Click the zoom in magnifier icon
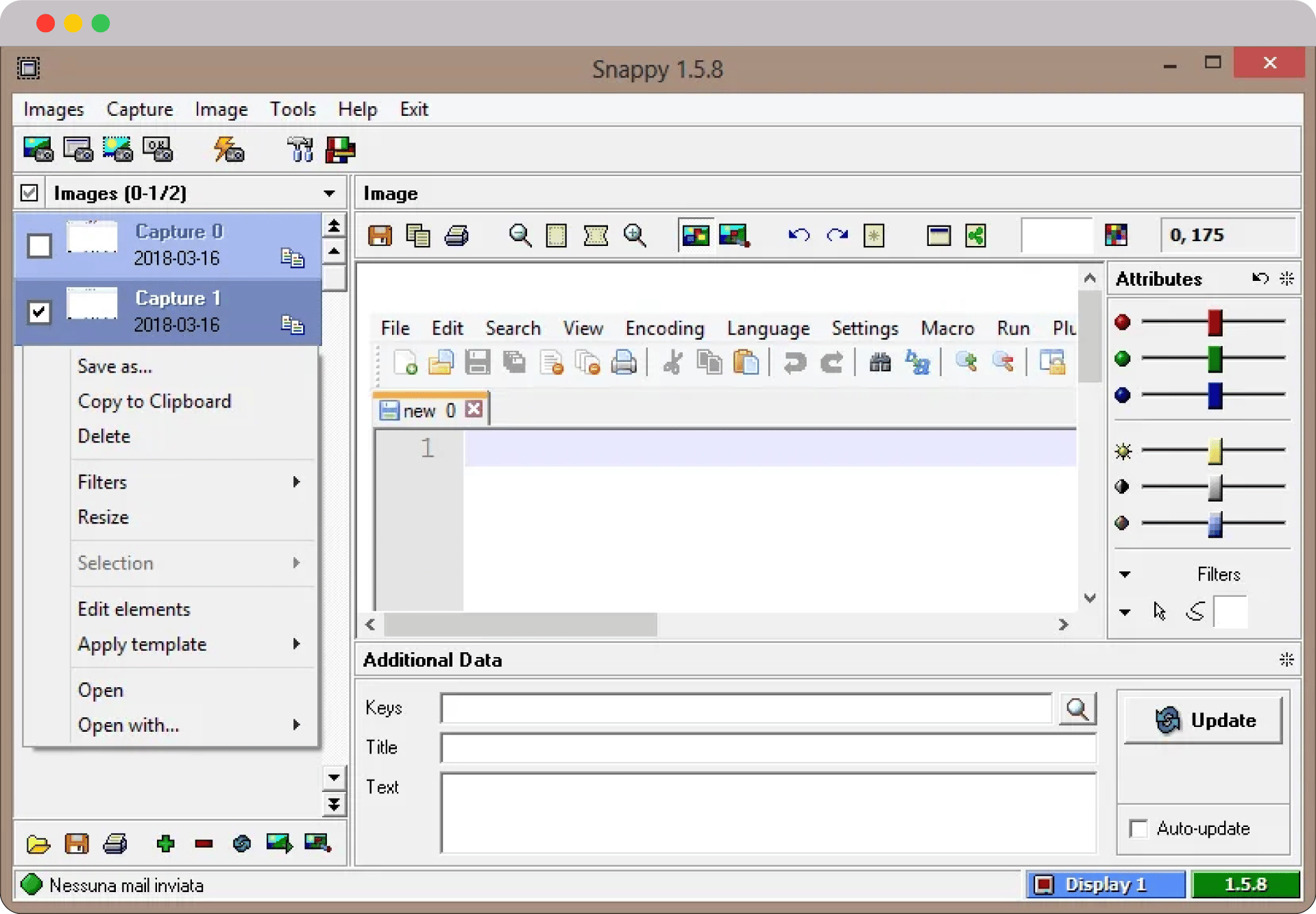The width and height of the screenshot is (1316, 914). (635, 236)
